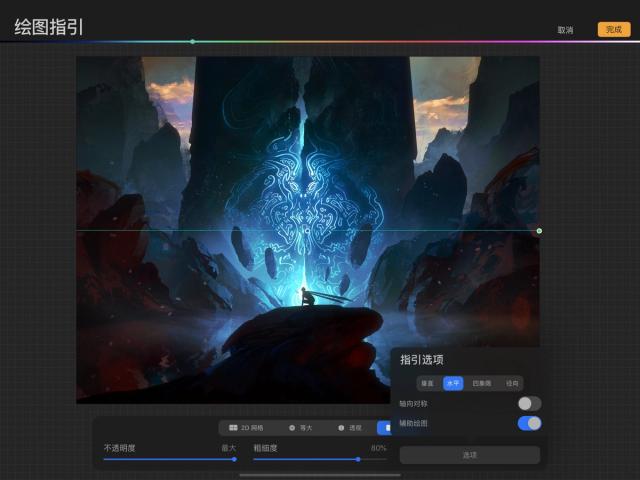Click the 选项 options button

click(470, 455)
